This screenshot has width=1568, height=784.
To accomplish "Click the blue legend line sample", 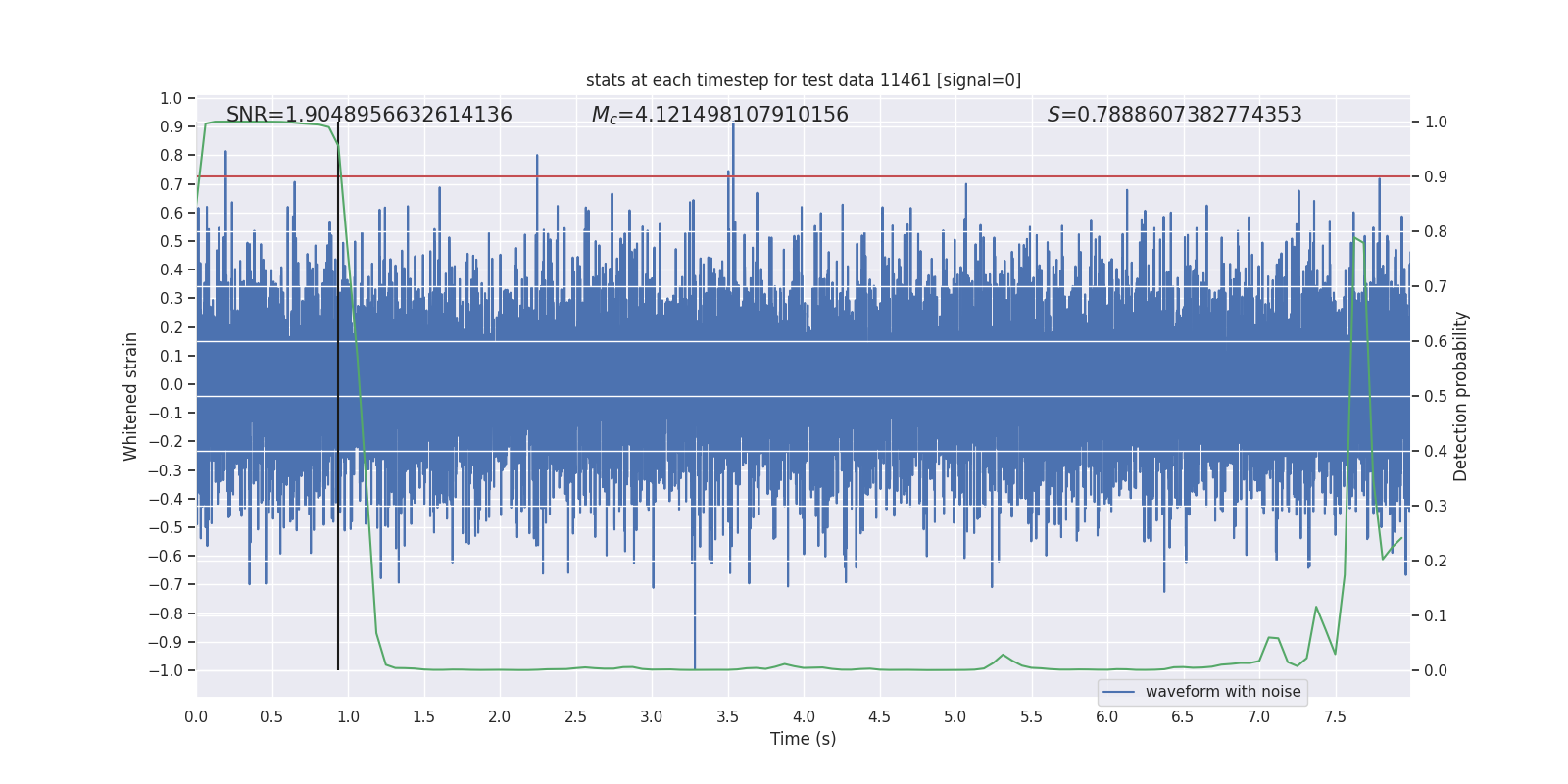I will (x=1119, y=692).
